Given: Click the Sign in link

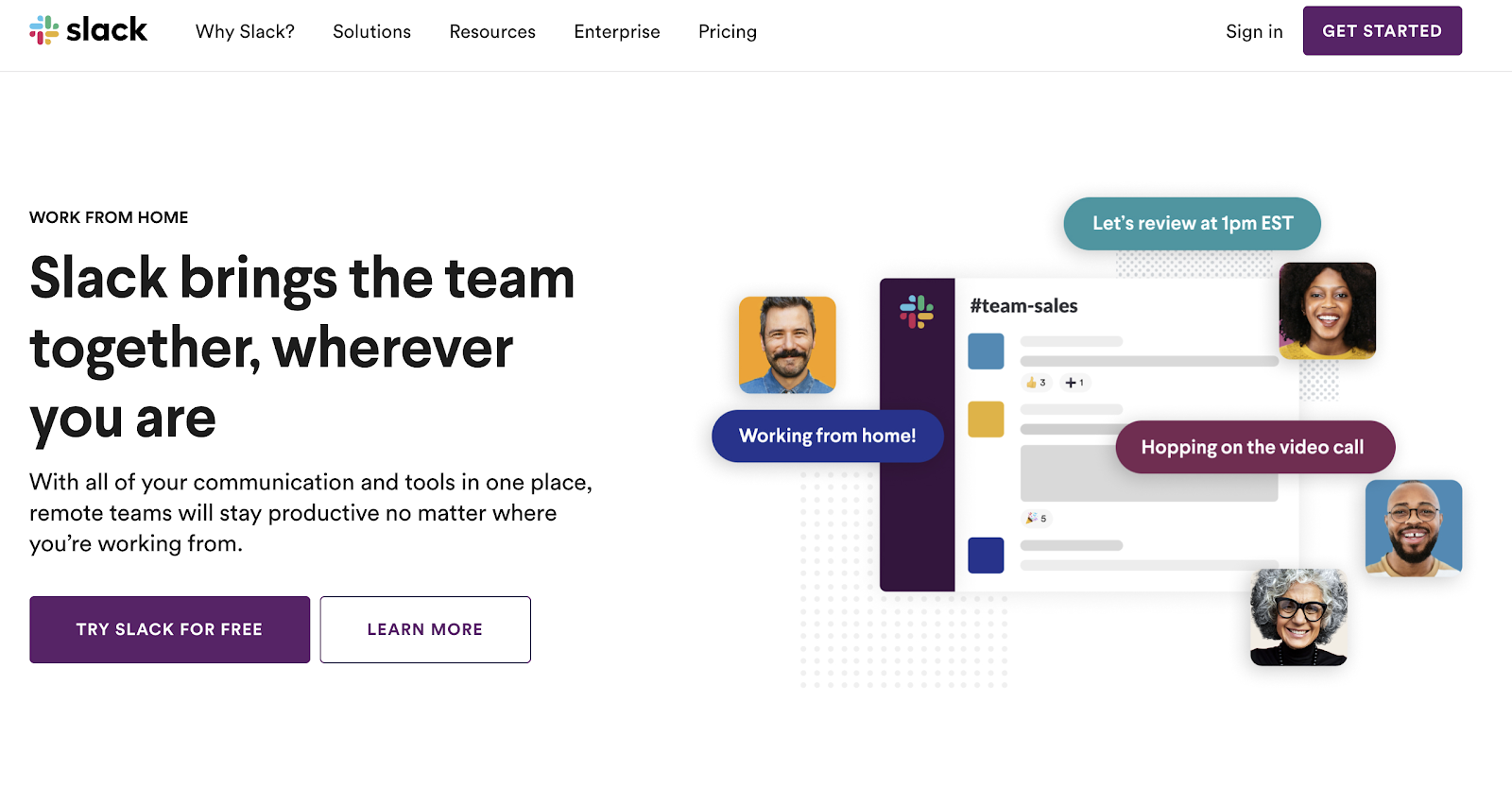Looking at the screenshot, I should coord(1254,31).
